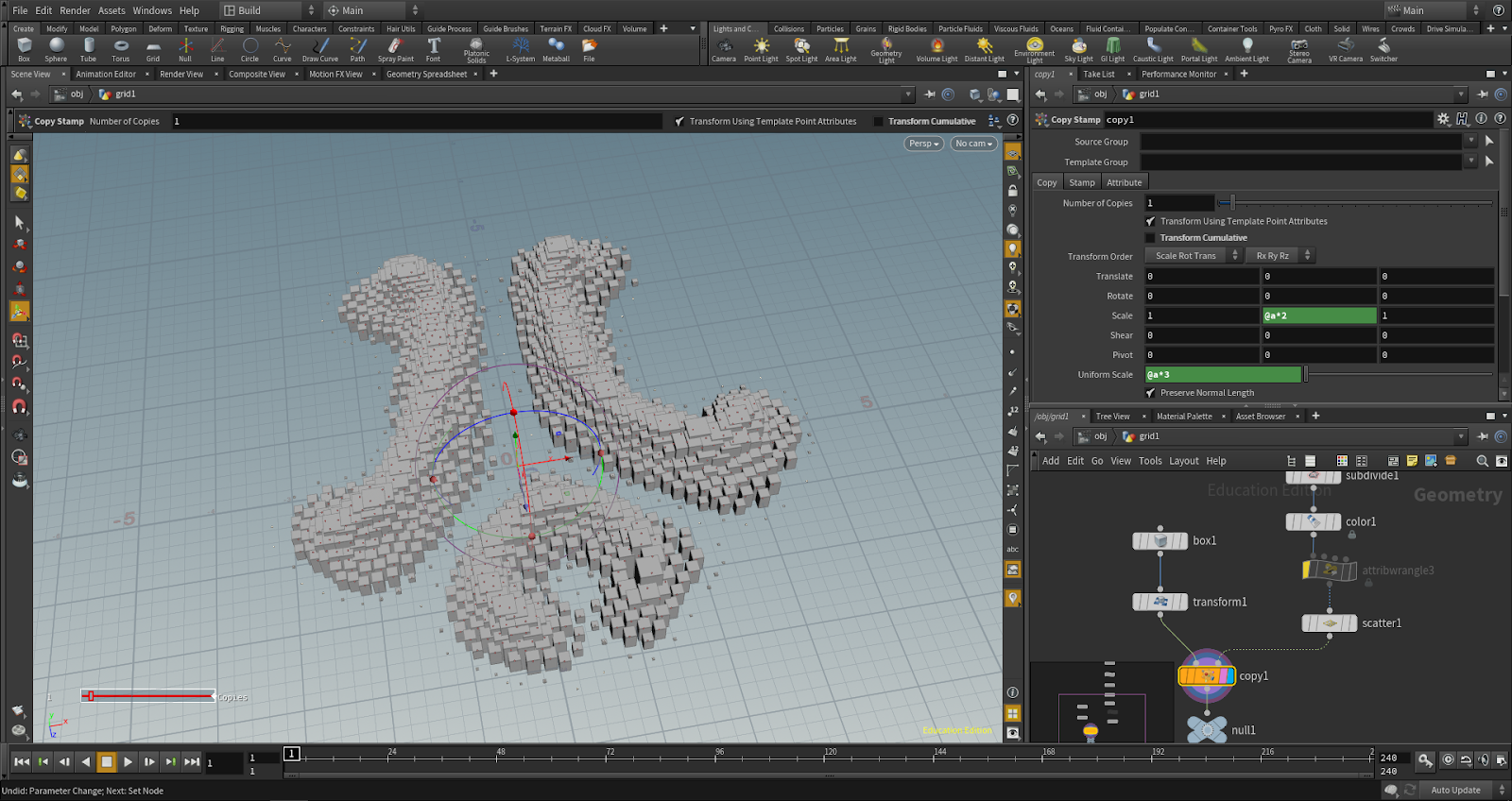
Task: Open the File menu
Action: tap(20, 10)
